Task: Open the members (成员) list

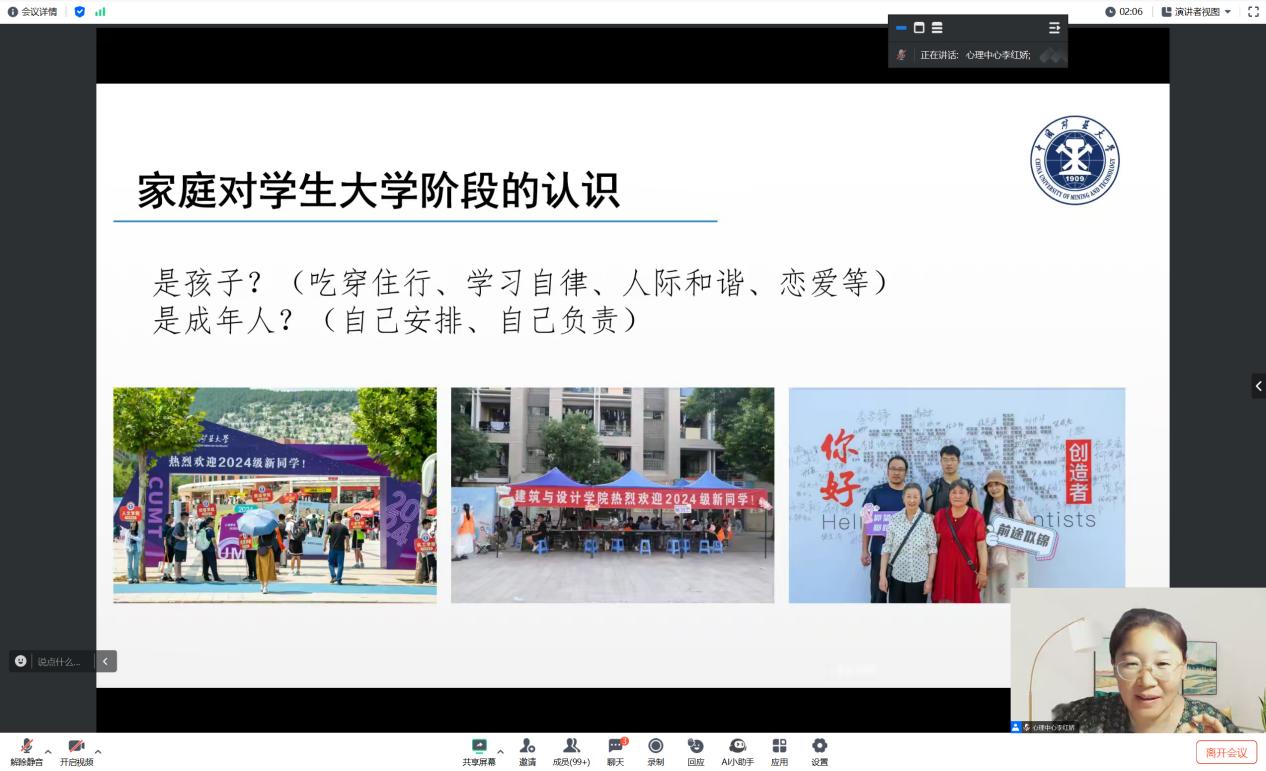Action: pos(571,750)
